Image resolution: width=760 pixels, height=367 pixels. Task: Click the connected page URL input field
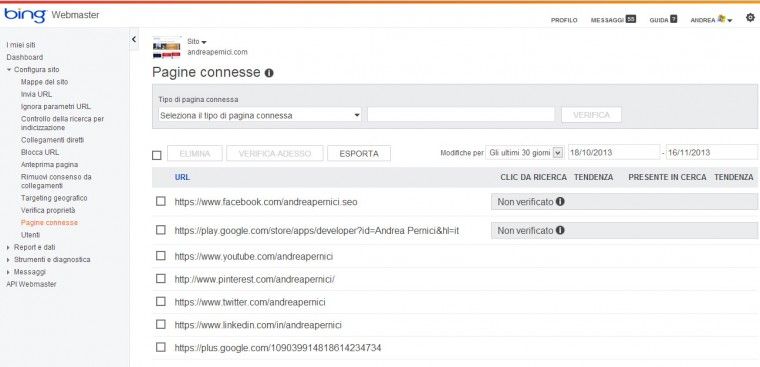coord(461,115)
